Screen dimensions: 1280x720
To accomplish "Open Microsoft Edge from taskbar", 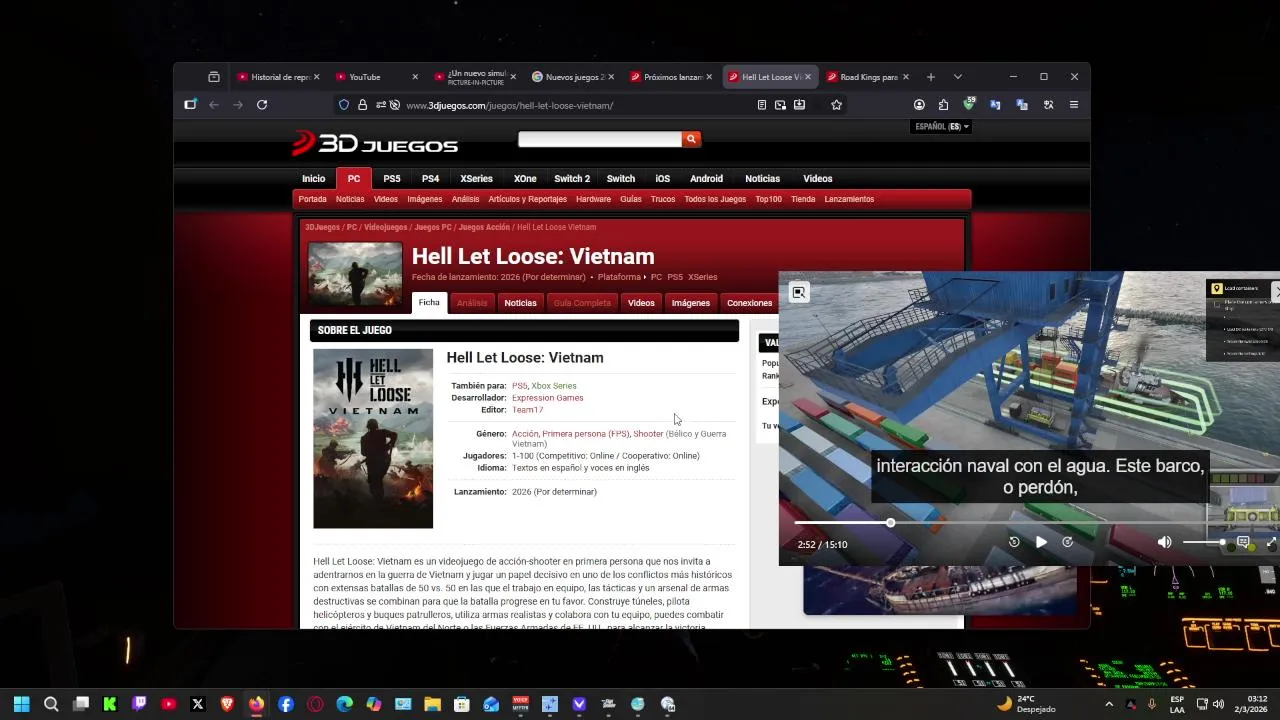I will point(344,704).
